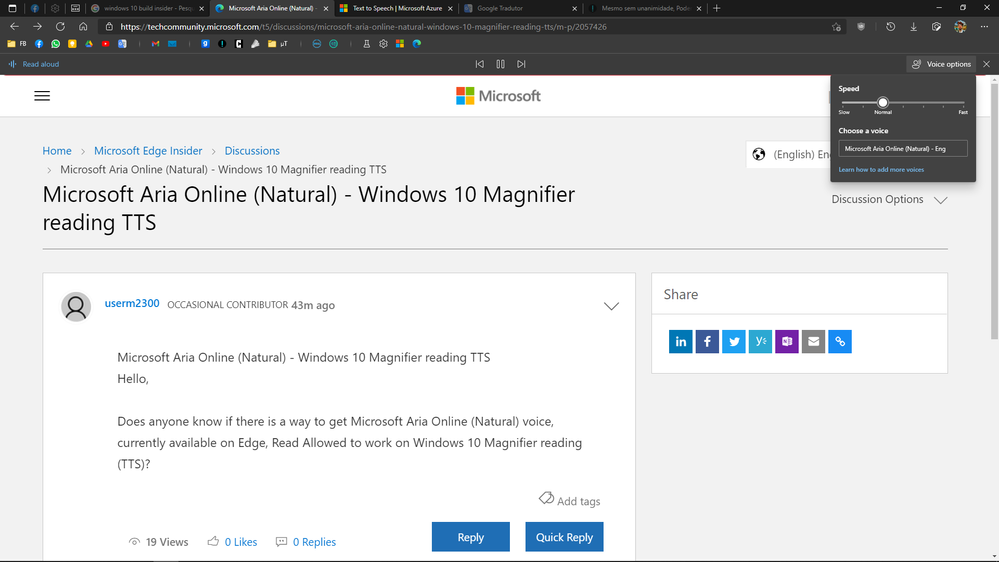Open the hamburger navigation menu
999x562 pixels.
42,96
